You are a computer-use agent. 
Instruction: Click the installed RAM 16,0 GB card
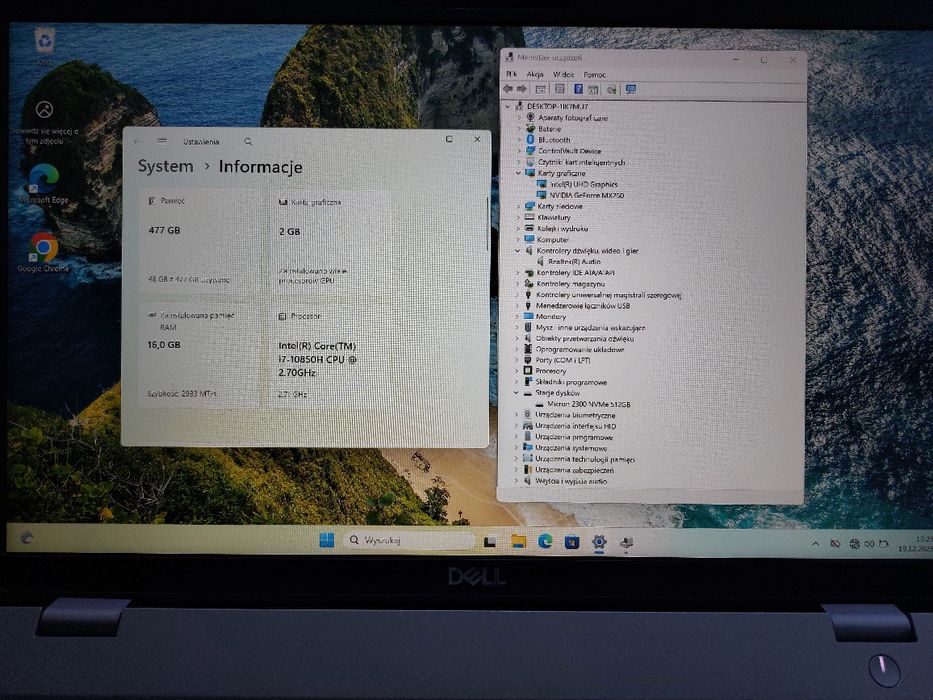click(200, 355)
